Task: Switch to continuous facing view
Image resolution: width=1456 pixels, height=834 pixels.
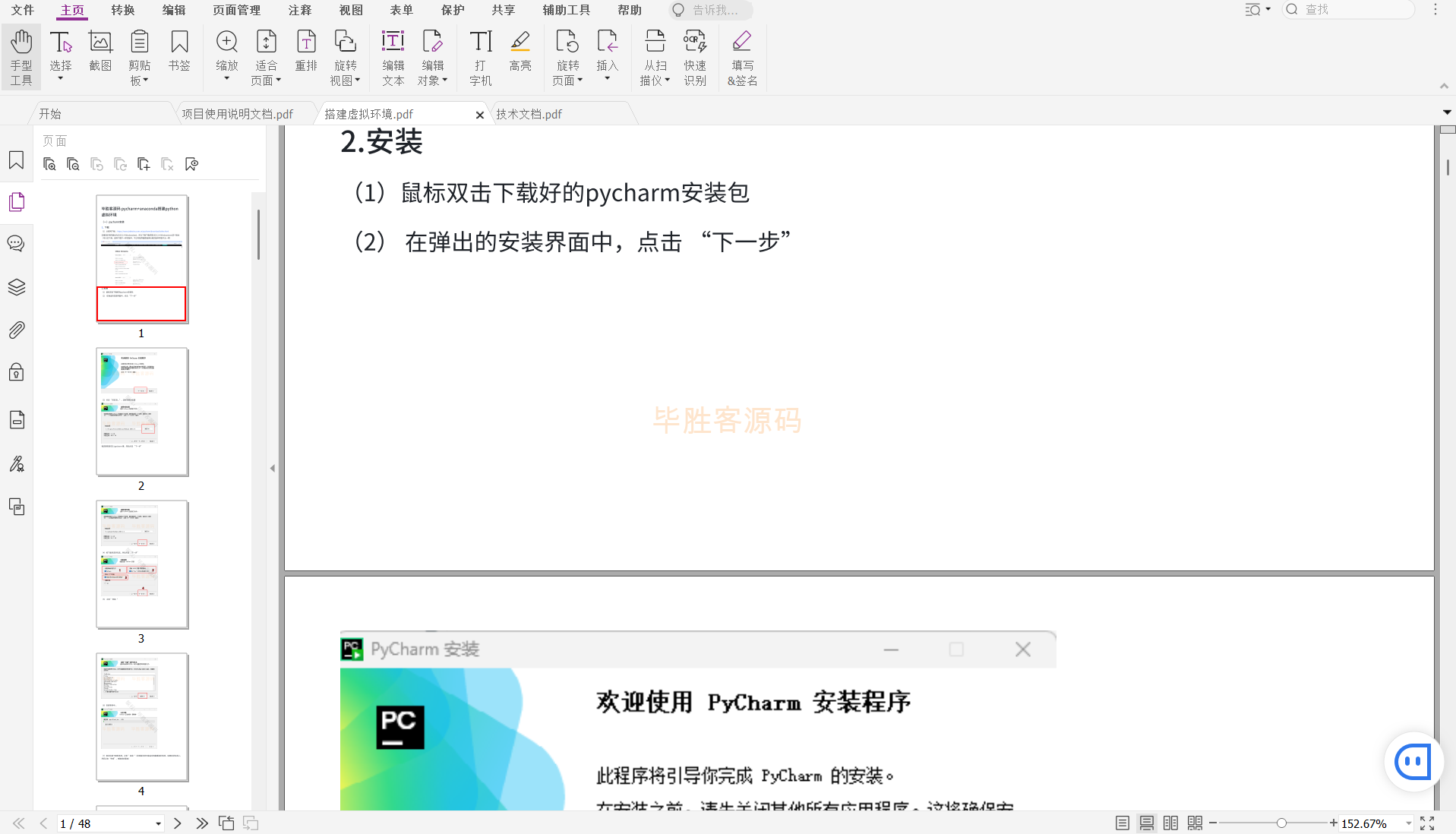Action: (x=1195, y=823)
